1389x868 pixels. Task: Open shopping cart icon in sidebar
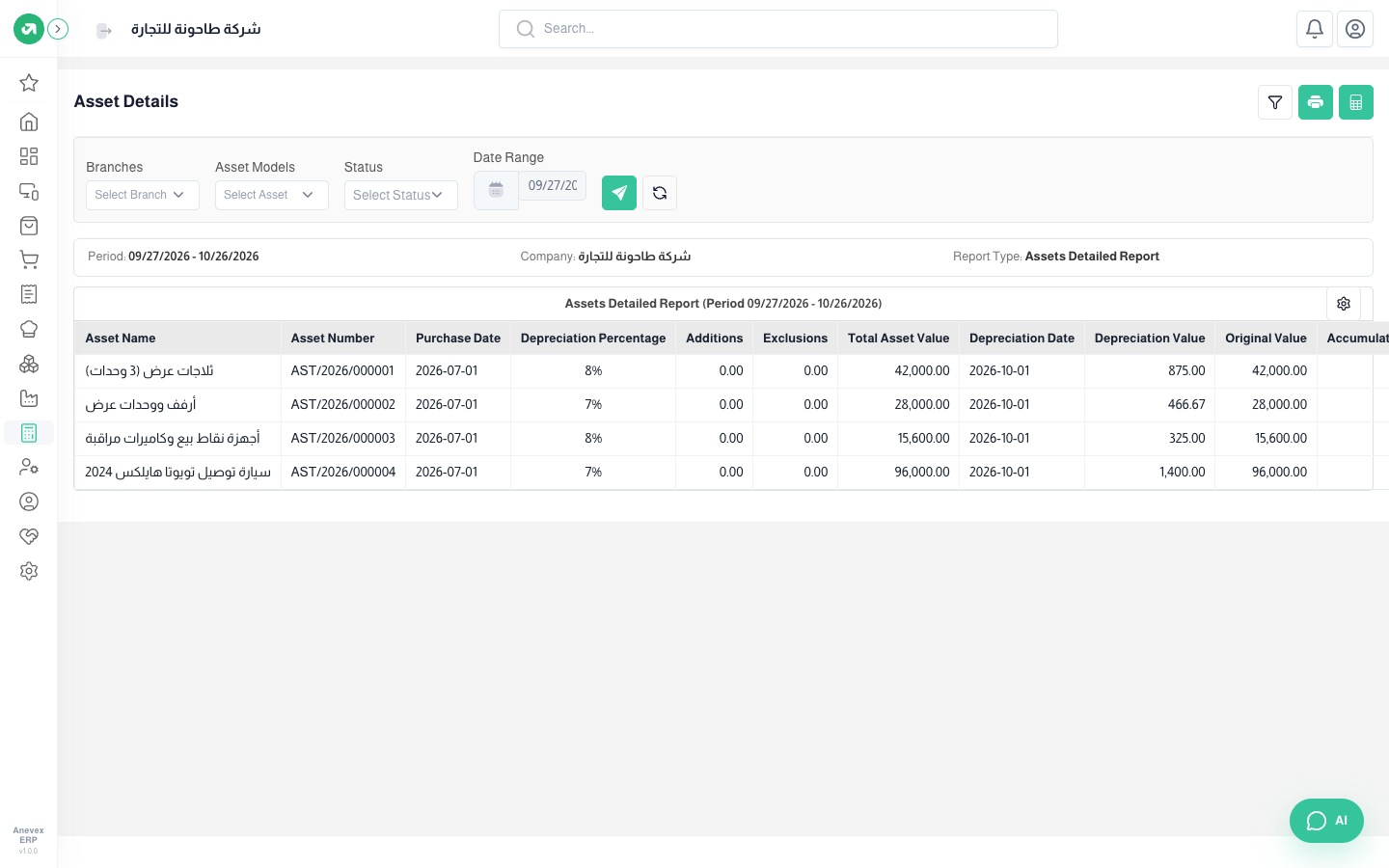[x=29, y=260]
